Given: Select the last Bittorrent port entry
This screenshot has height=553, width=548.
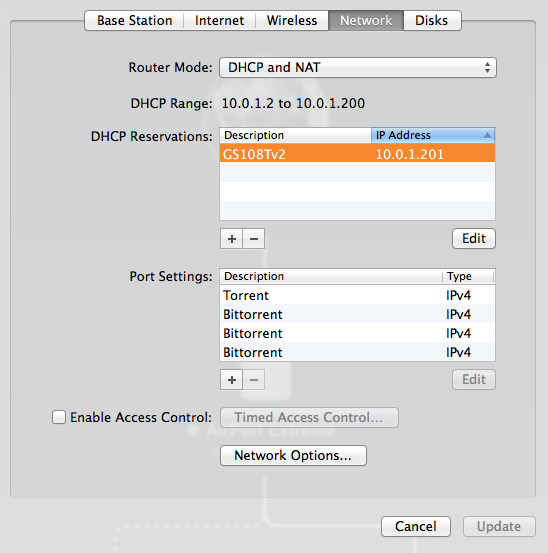Looking at the screenshot, I should (357, 352).
